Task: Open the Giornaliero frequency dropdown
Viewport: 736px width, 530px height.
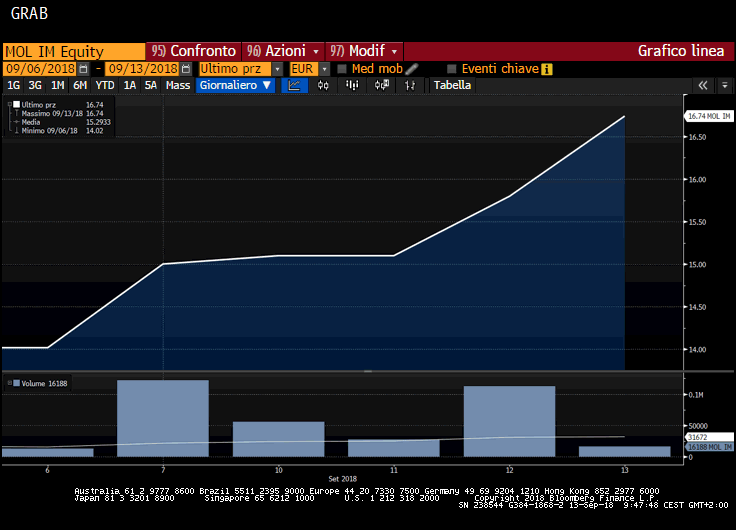Action: (x=236, y=86)
